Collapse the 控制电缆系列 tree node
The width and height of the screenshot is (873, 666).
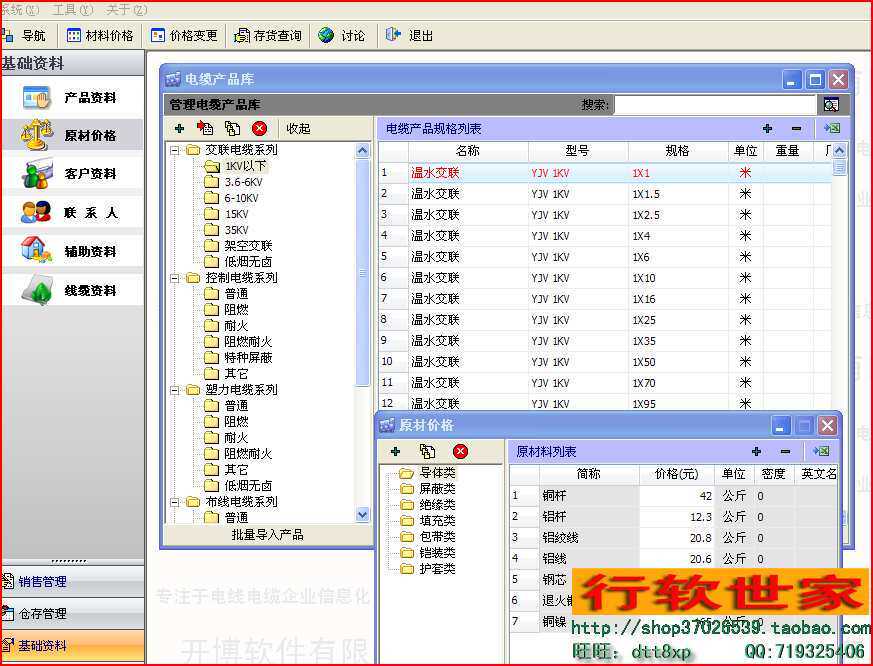tap(174, 278)
